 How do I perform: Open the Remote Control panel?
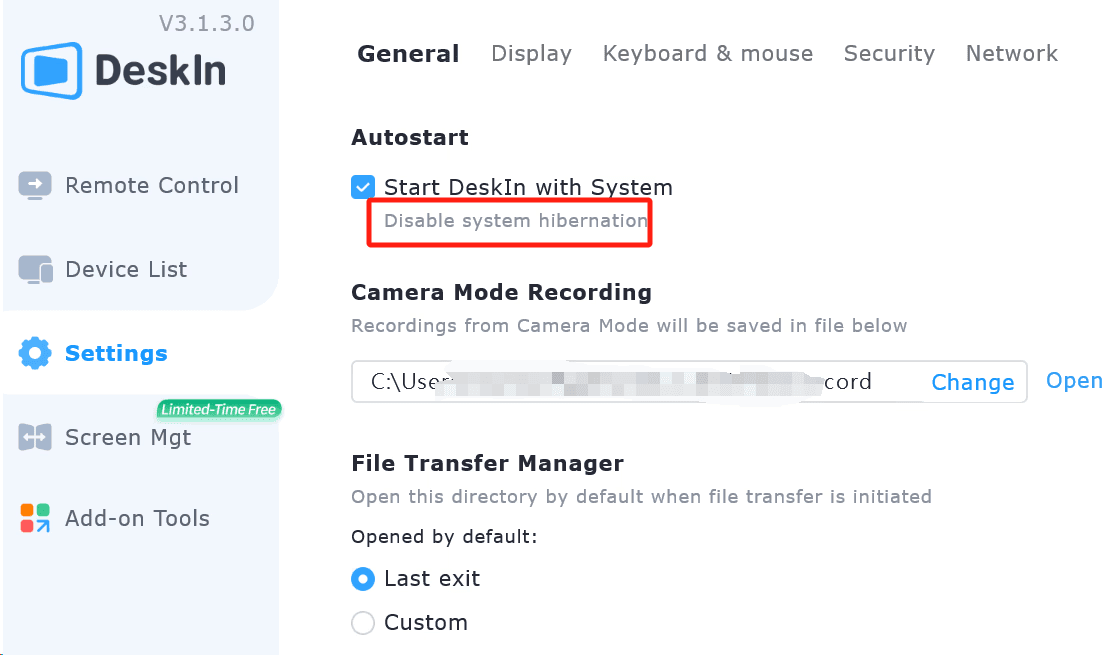tap(151, 185)
